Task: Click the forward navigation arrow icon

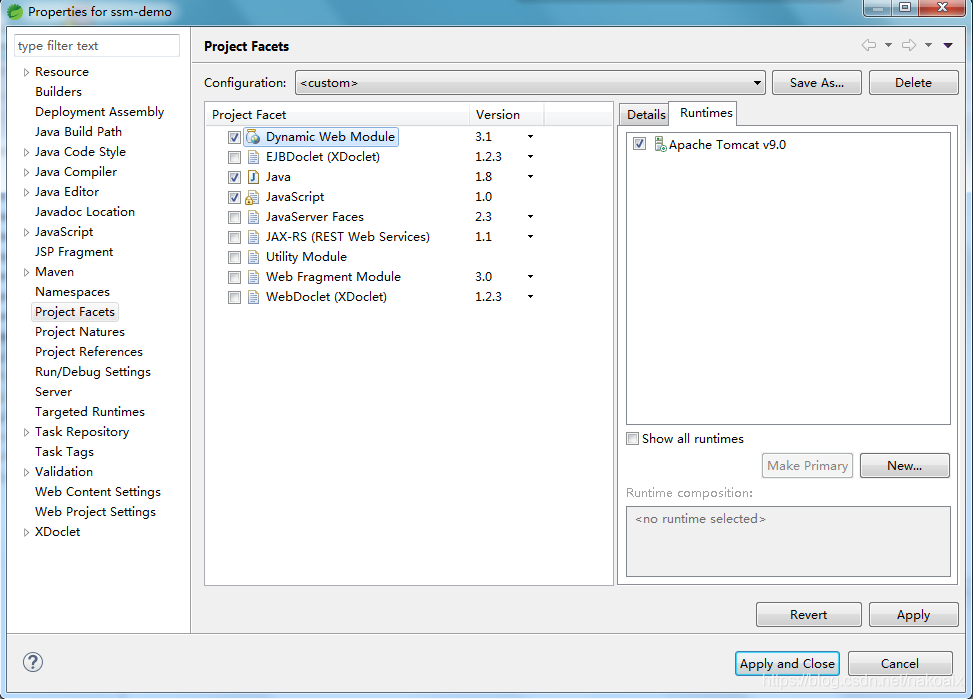Action: pyautogui.click(x=909, y=45)
